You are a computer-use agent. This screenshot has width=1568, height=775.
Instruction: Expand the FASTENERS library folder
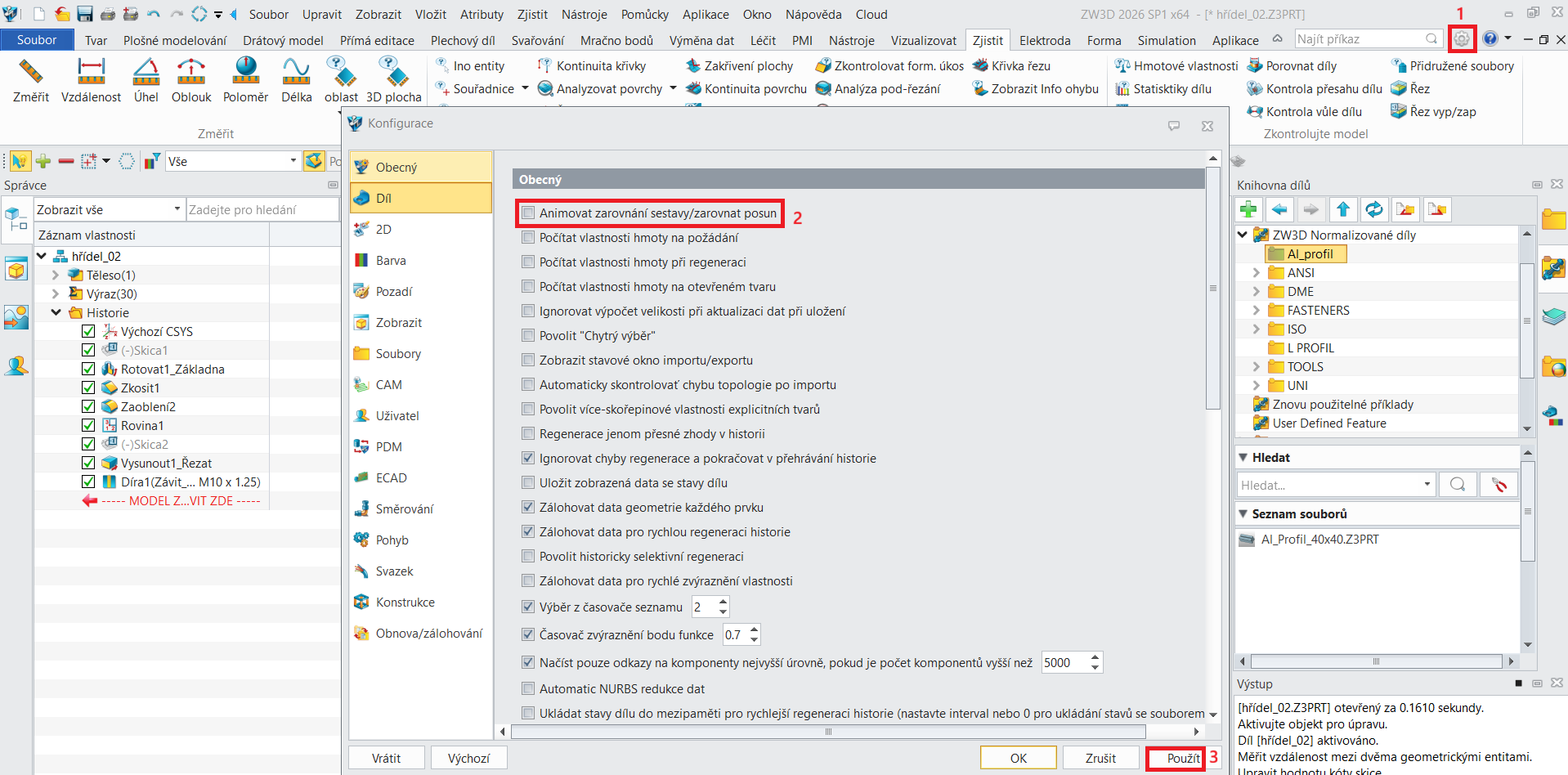pyautogui.click(x=1257, y=311)
